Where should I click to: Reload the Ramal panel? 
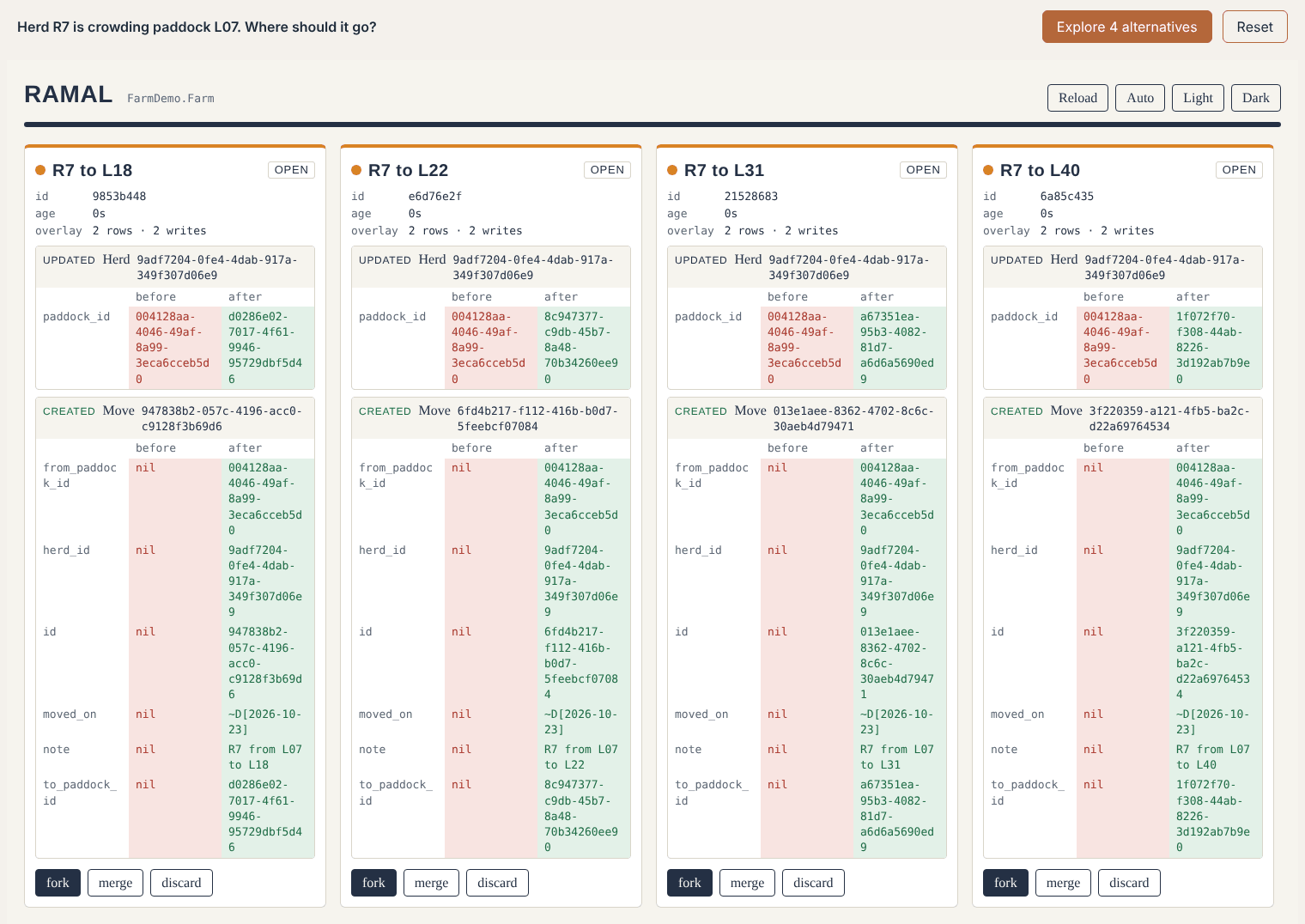pyautogui.click(x=1077, y=98)
